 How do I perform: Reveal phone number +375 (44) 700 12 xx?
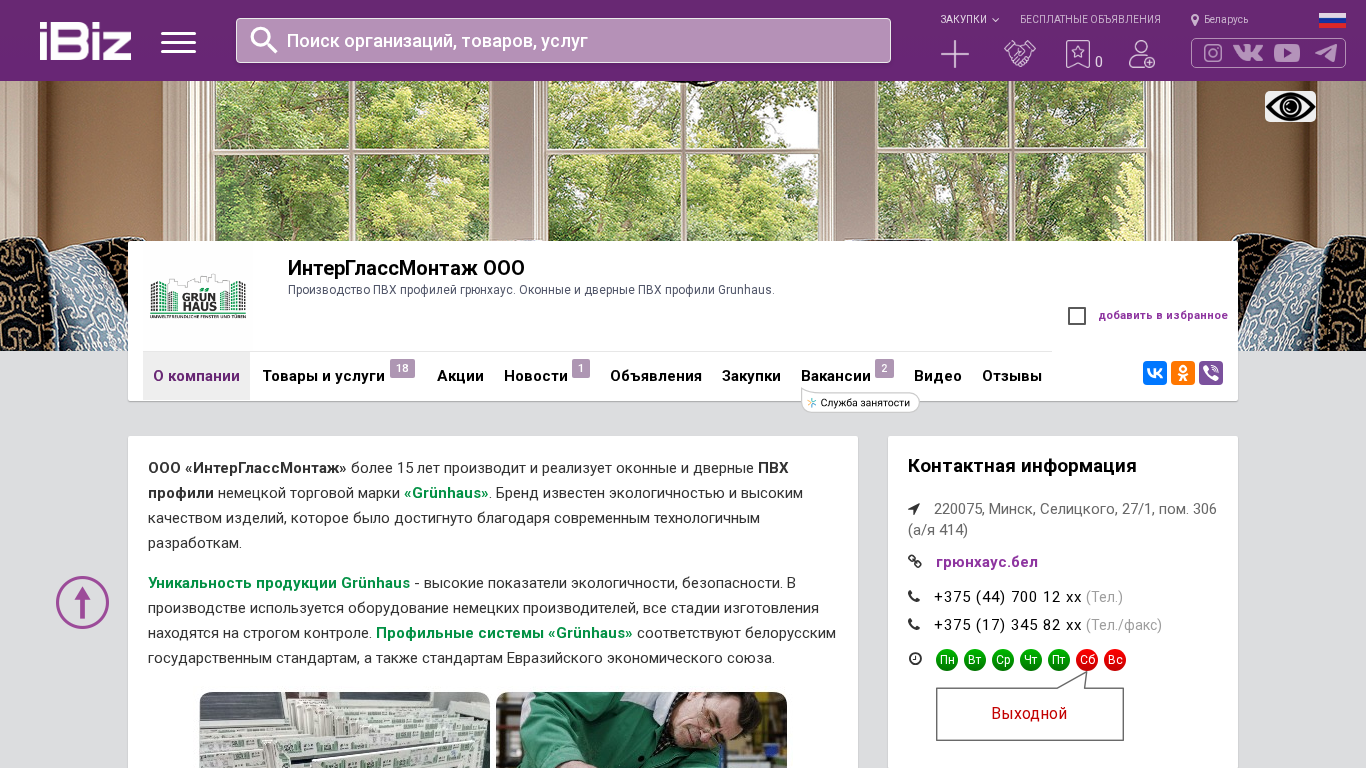tap(1008, 597)
